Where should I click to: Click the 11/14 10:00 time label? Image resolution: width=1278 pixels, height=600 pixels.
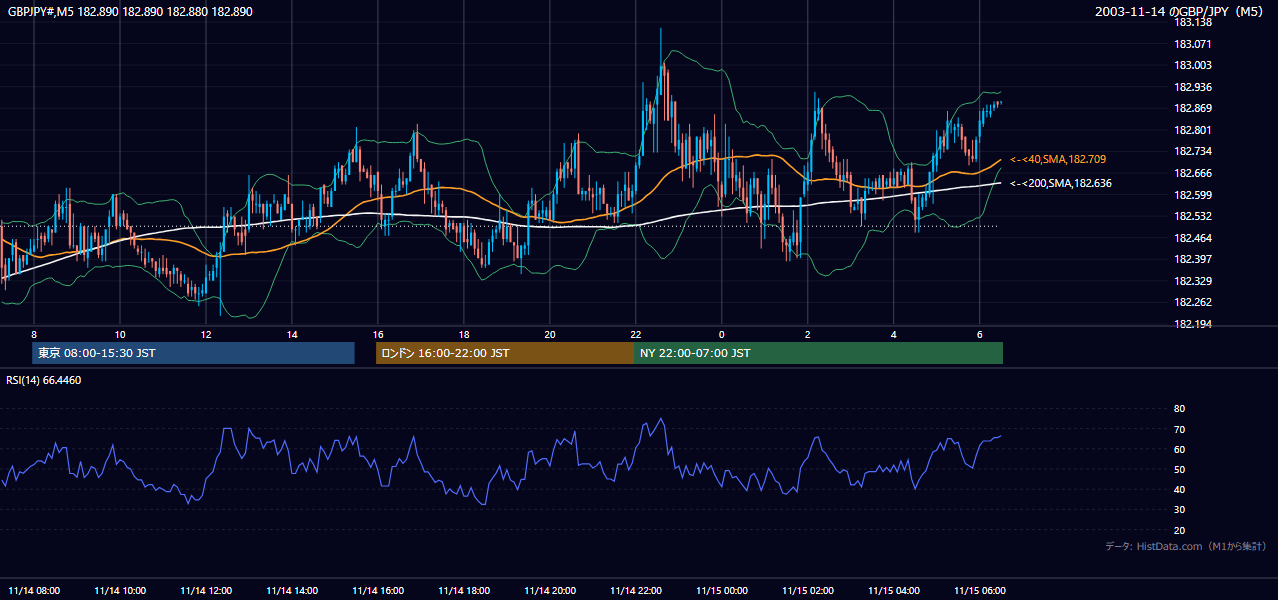point(120,590)
